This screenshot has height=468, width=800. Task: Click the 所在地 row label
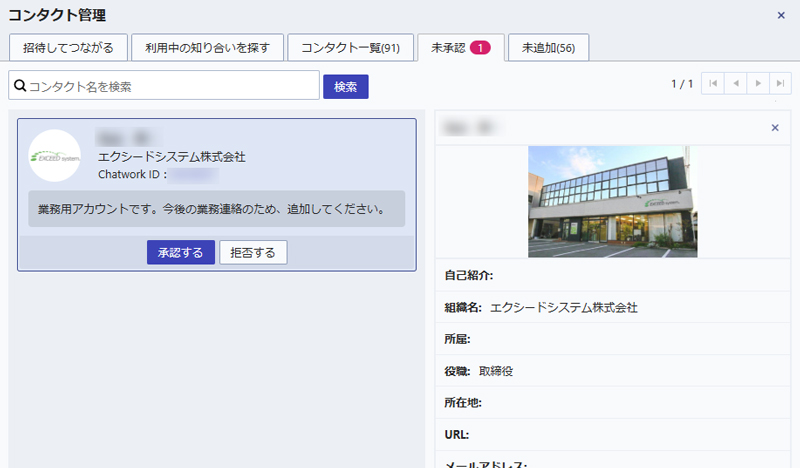(463, 403)
